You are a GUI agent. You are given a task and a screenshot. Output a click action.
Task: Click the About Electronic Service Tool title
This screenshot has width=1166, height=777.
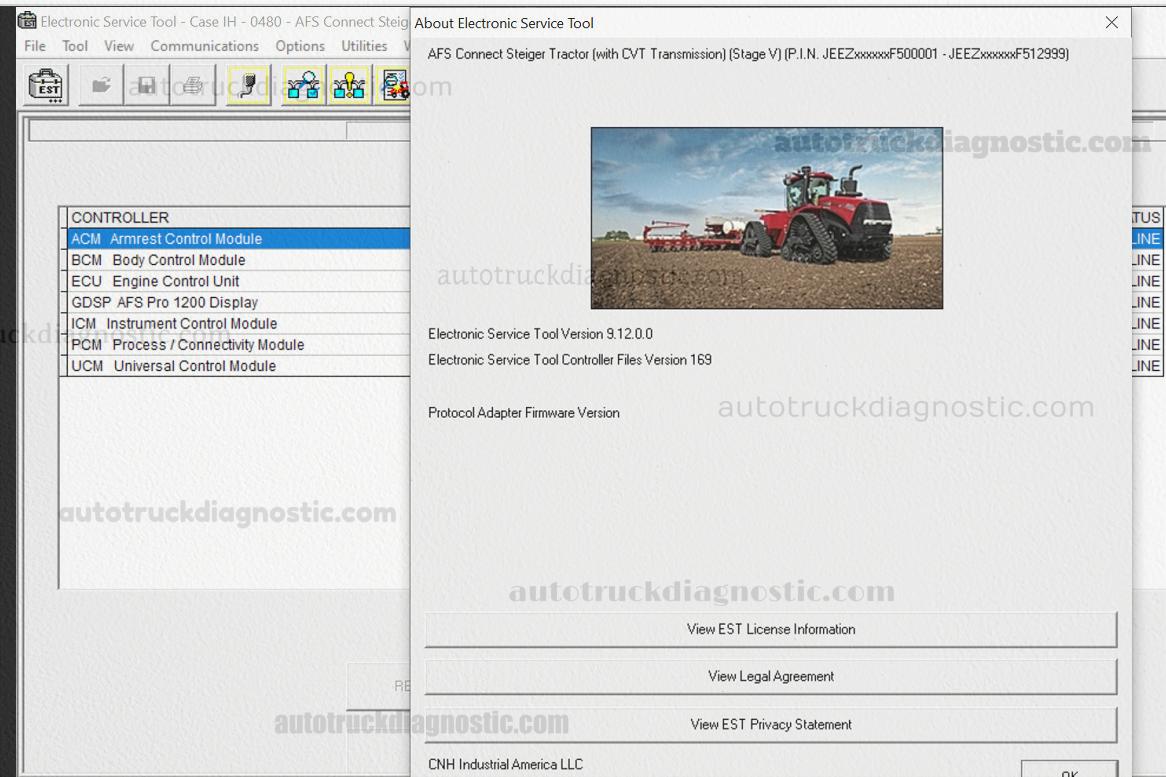pos(504,23)
